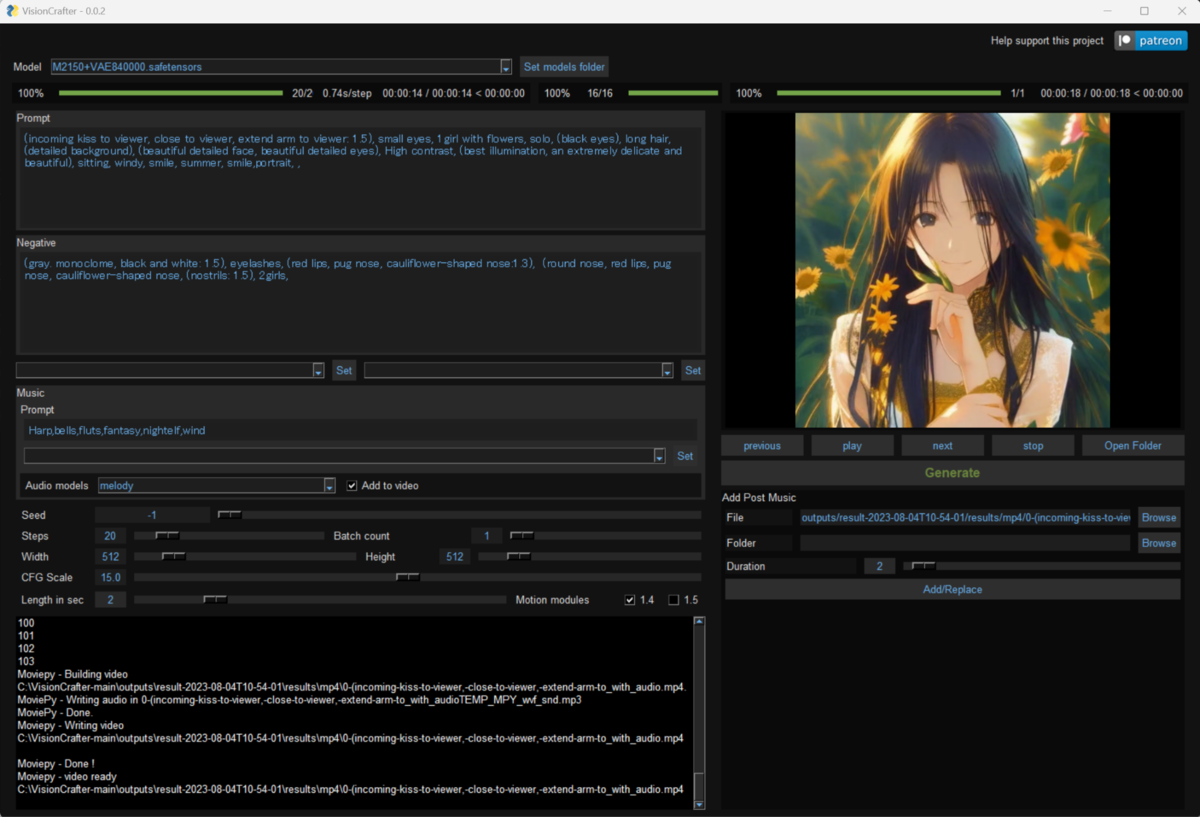Click the Height slider handle
Screen dimensions: 1200x817
point(518,557)
